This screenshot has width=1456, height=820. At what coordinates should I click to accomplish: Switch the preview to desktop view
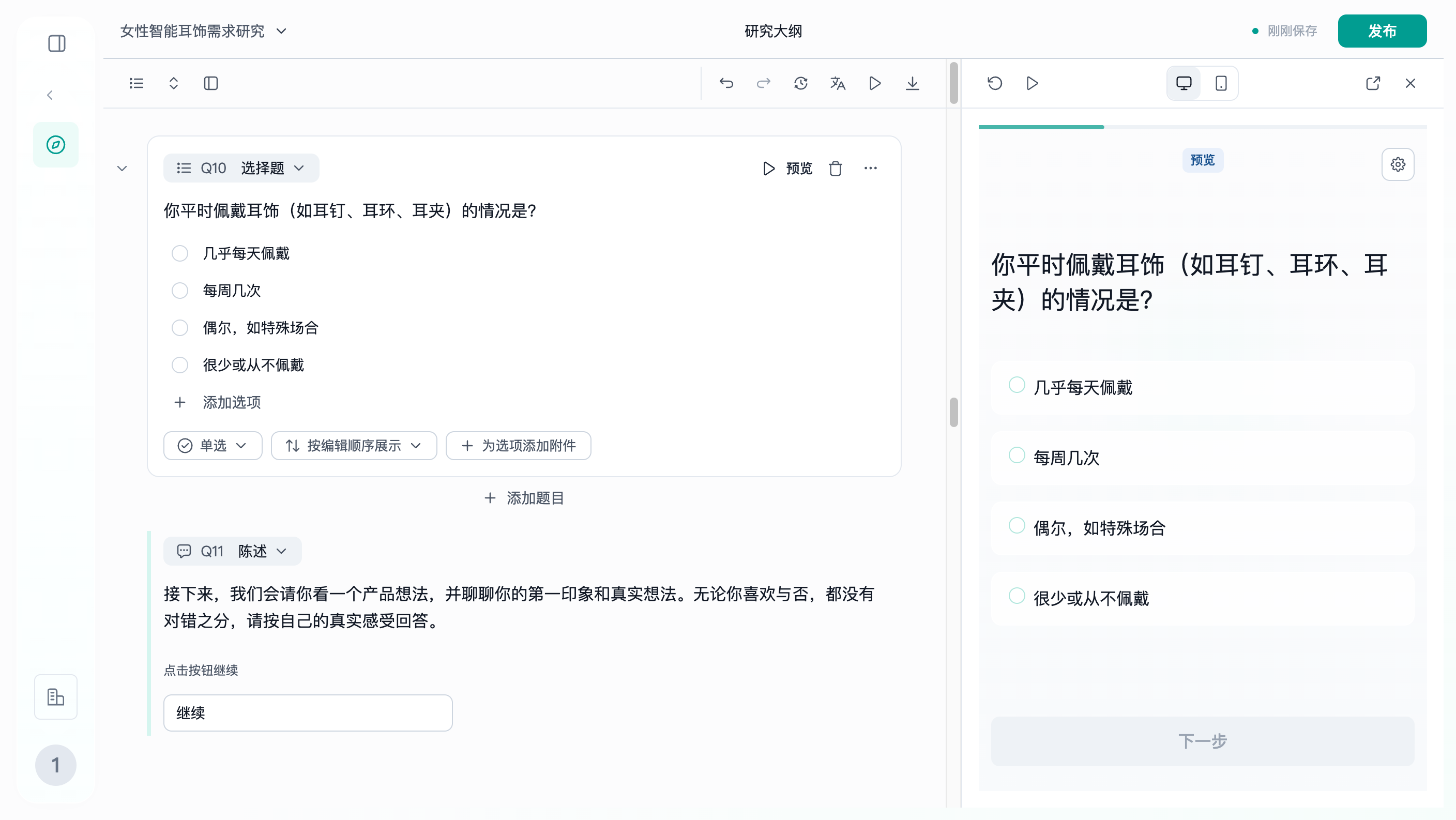pyautogui.click(x=1184, y=84)
